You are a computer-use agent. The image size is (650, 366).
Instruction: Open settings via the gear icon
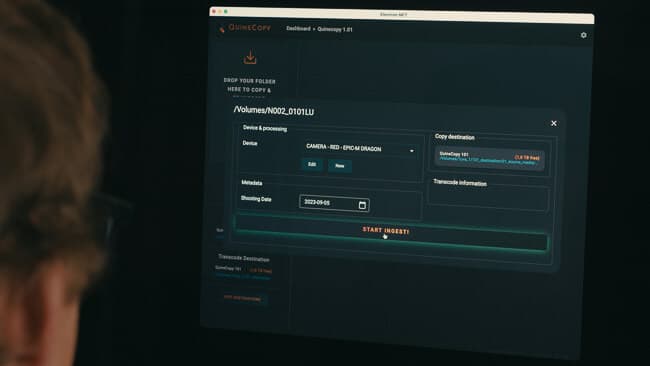click(583, 35)
